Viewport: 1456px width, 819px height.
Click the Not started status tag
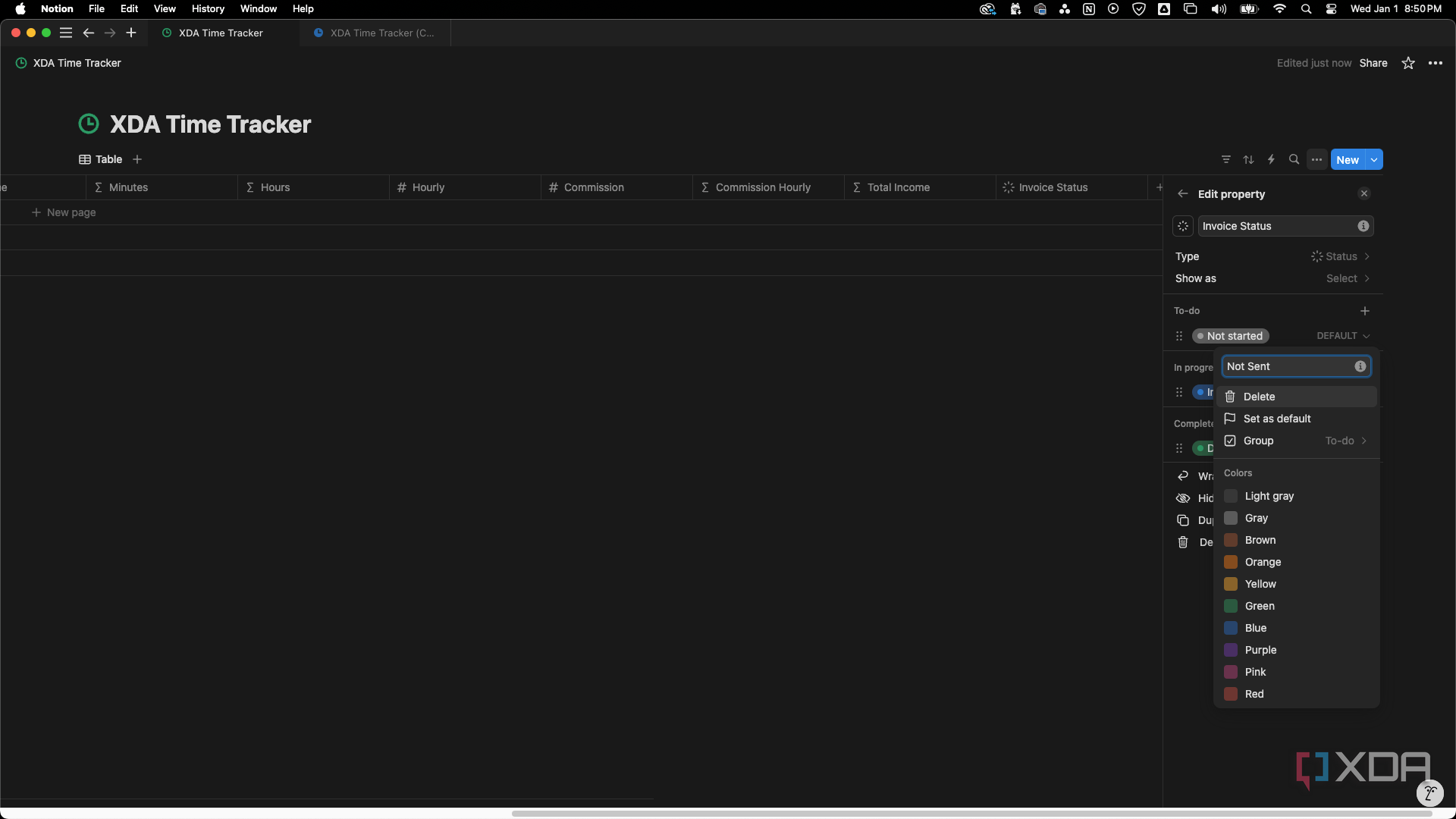(1230, 336)
